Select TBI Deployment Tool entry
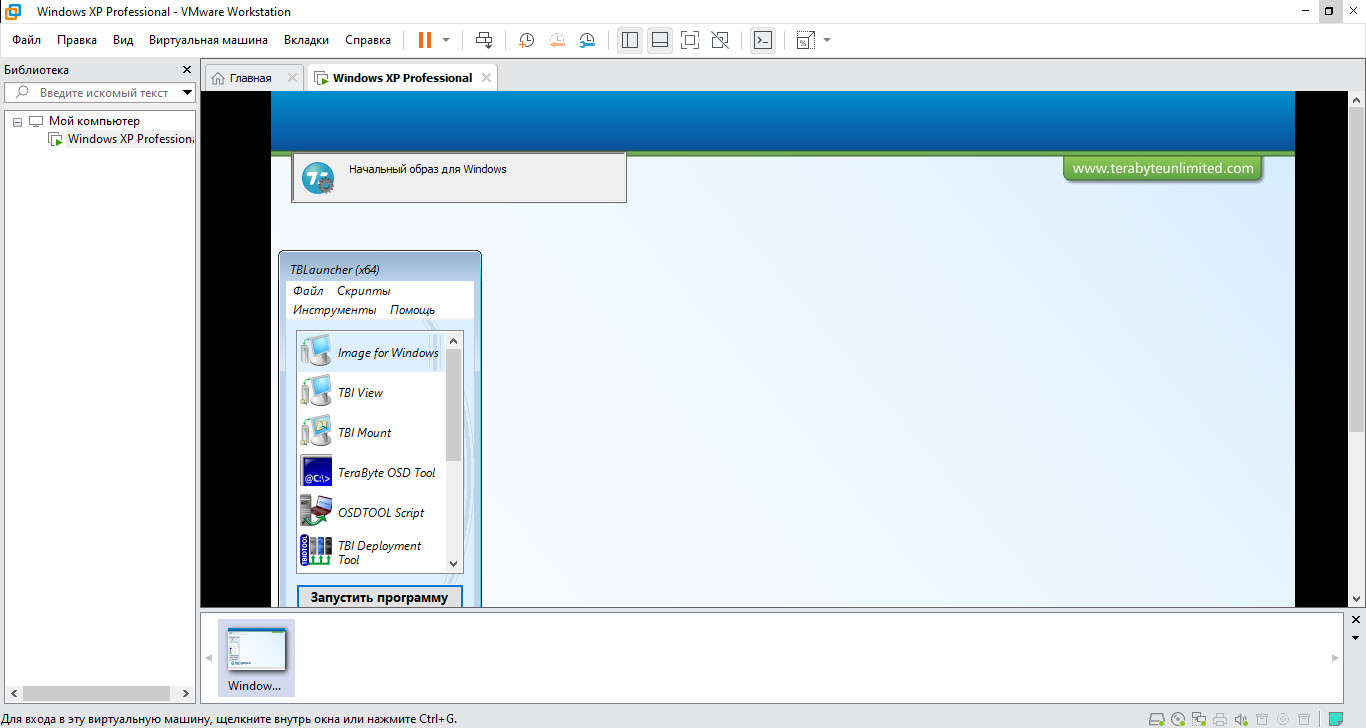This screenshot has height=728, width=1366. tap(372, 553)
